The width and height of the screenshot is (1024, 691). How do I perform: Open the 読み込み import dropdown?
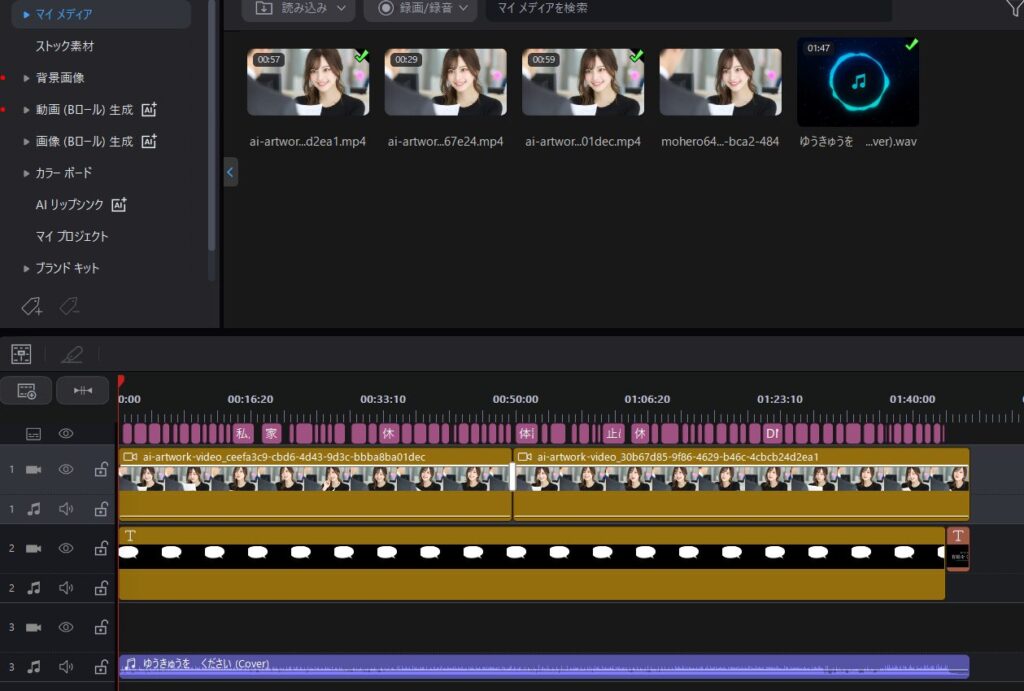coord(304,8)
